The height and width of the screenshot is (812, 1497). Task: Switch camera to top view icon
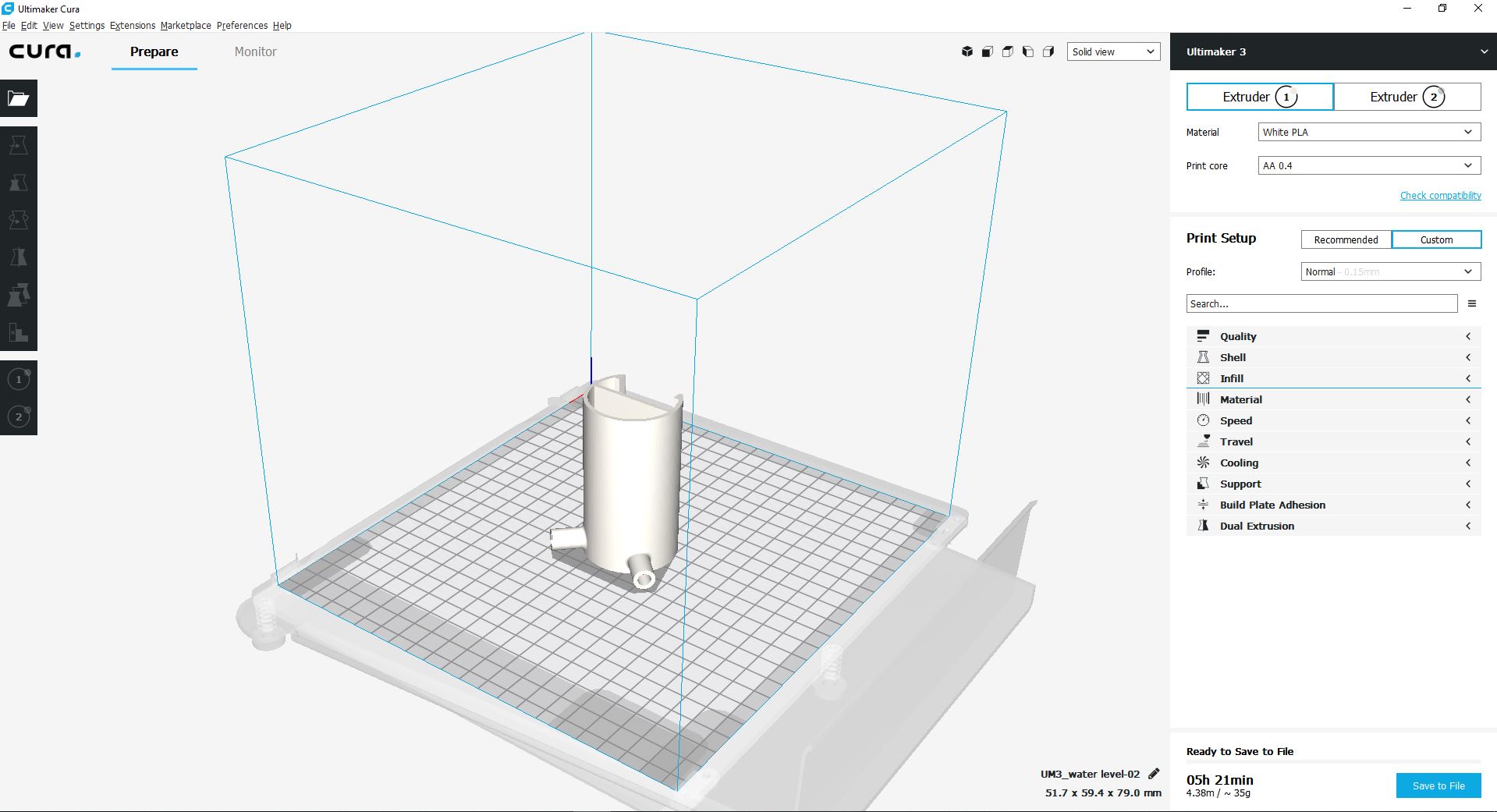click(1008, 51)
